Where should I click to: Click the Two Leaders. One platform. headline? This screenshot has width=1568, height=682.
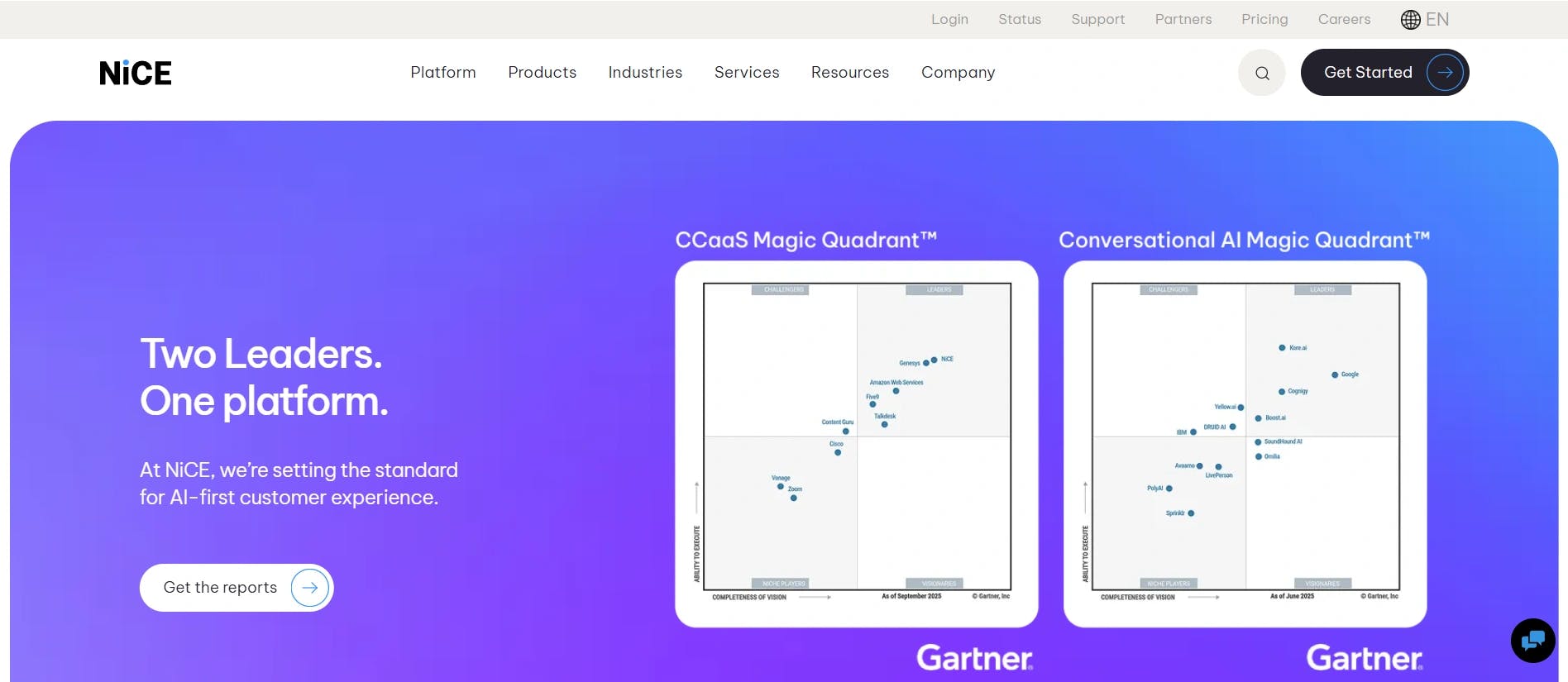point(264,377)
